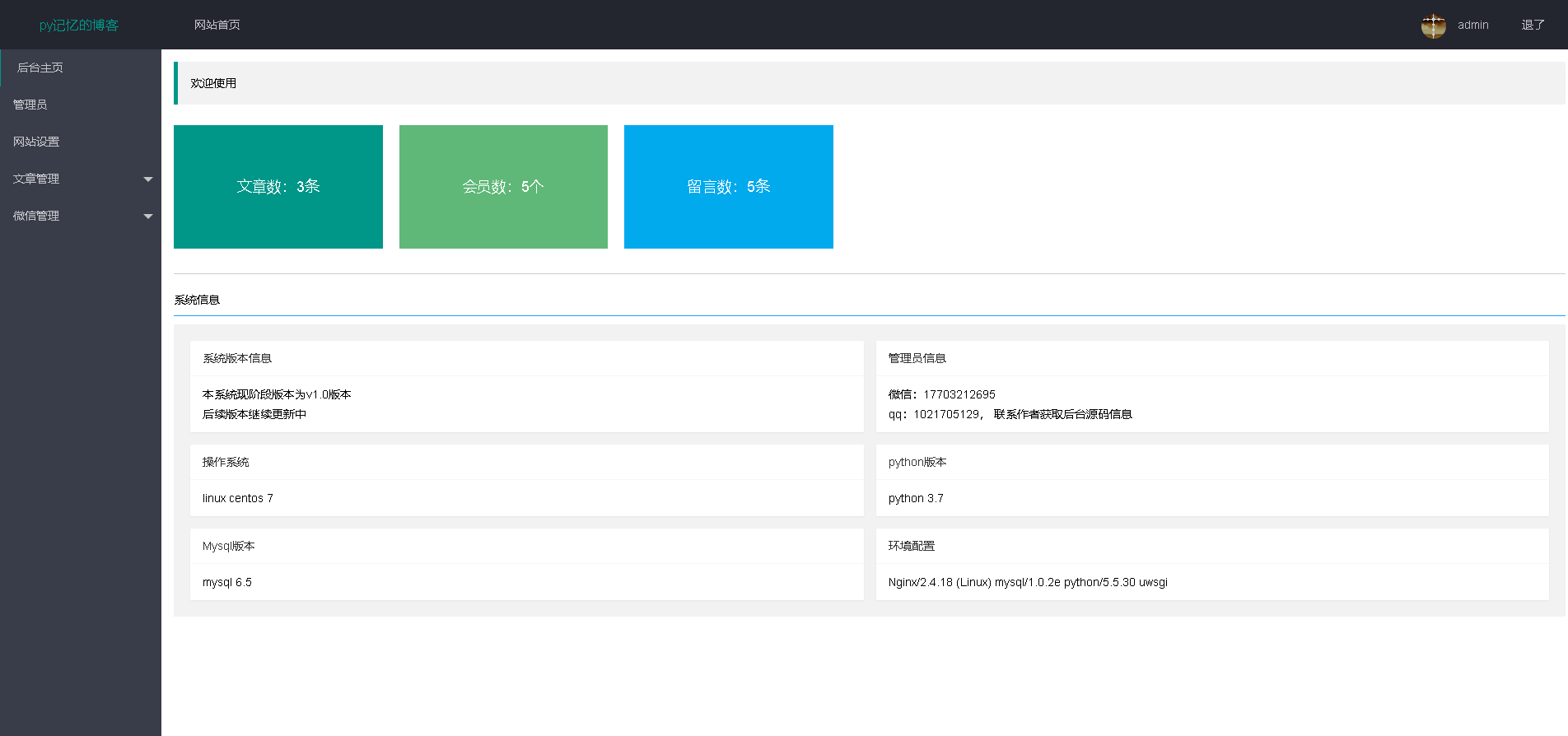1568x736 pixels.
Task: Click the 管理员信息 panel header
Action: [1212, 358]
